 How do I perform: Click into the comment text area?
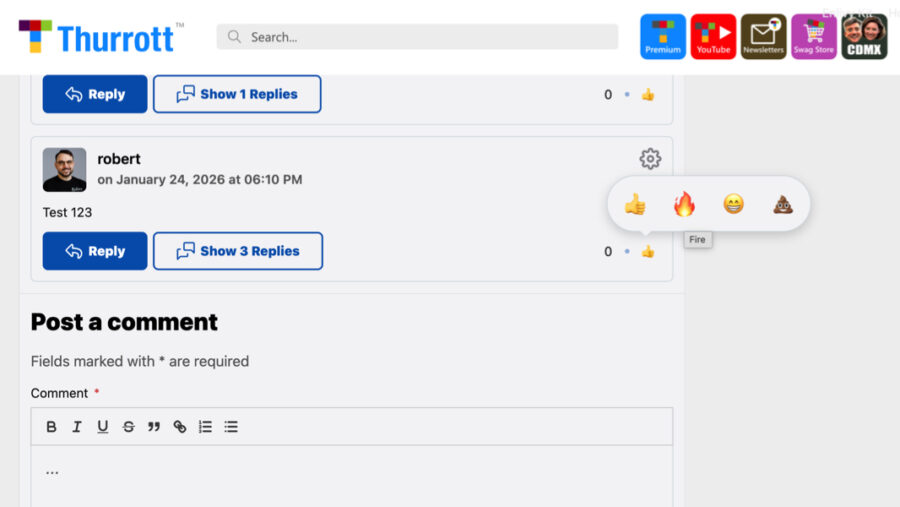tap(352, 476)
